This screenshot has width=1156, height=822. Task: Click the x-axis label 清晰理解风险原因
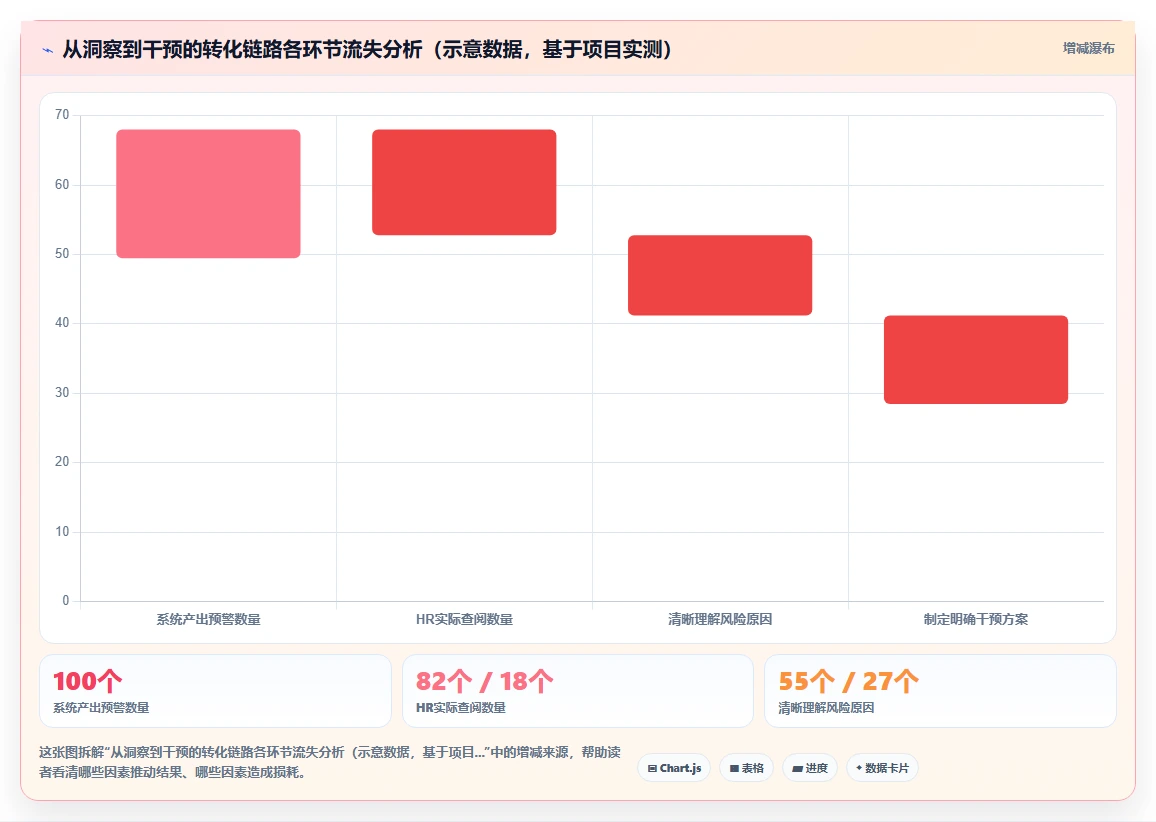(720, 619)
